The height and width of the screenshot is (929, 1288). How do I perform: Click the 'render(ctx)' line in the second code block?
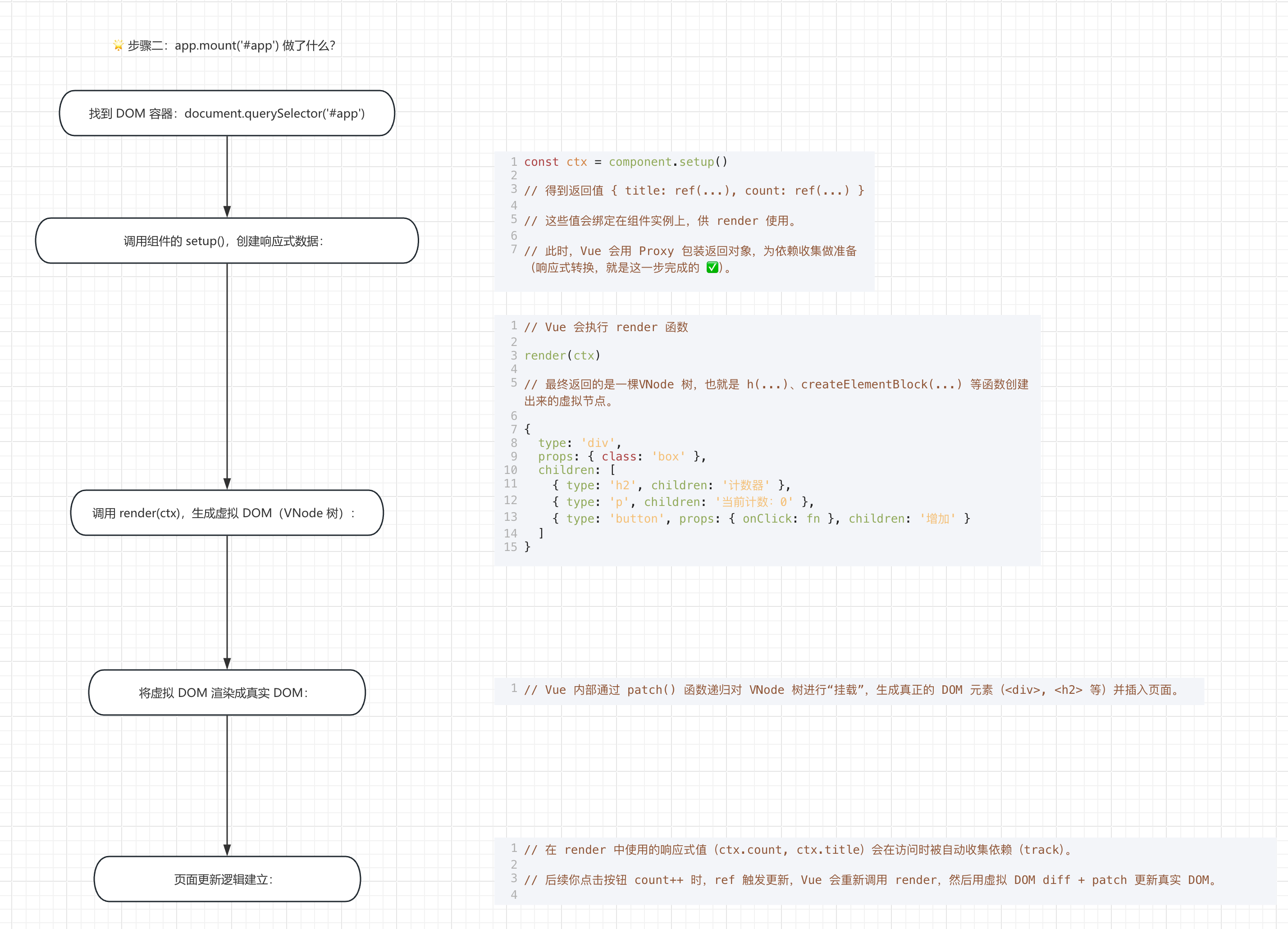(x=562, y=355)
